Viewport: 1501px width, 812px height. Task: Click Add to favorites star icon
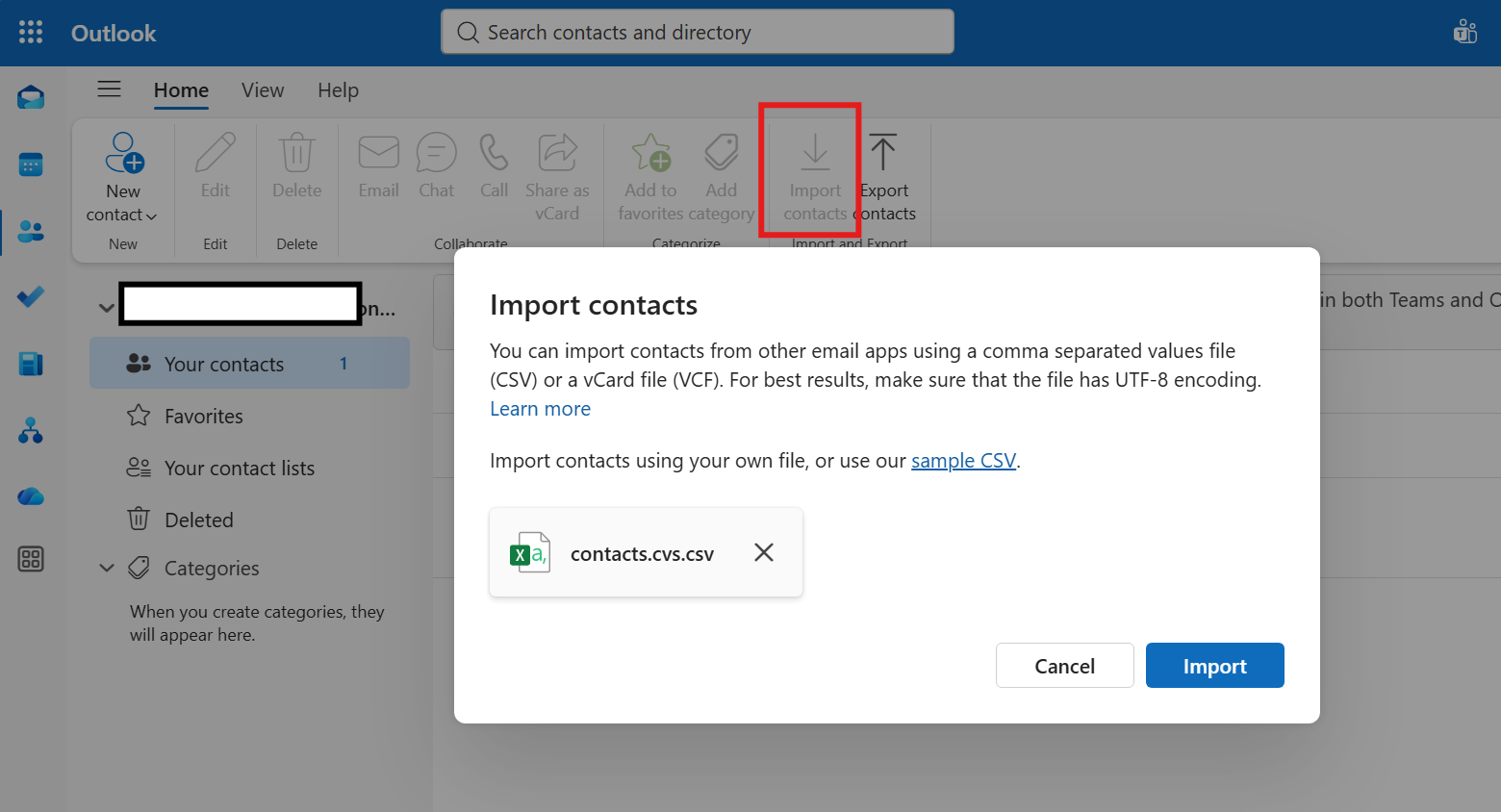click(x=651, y=153)
